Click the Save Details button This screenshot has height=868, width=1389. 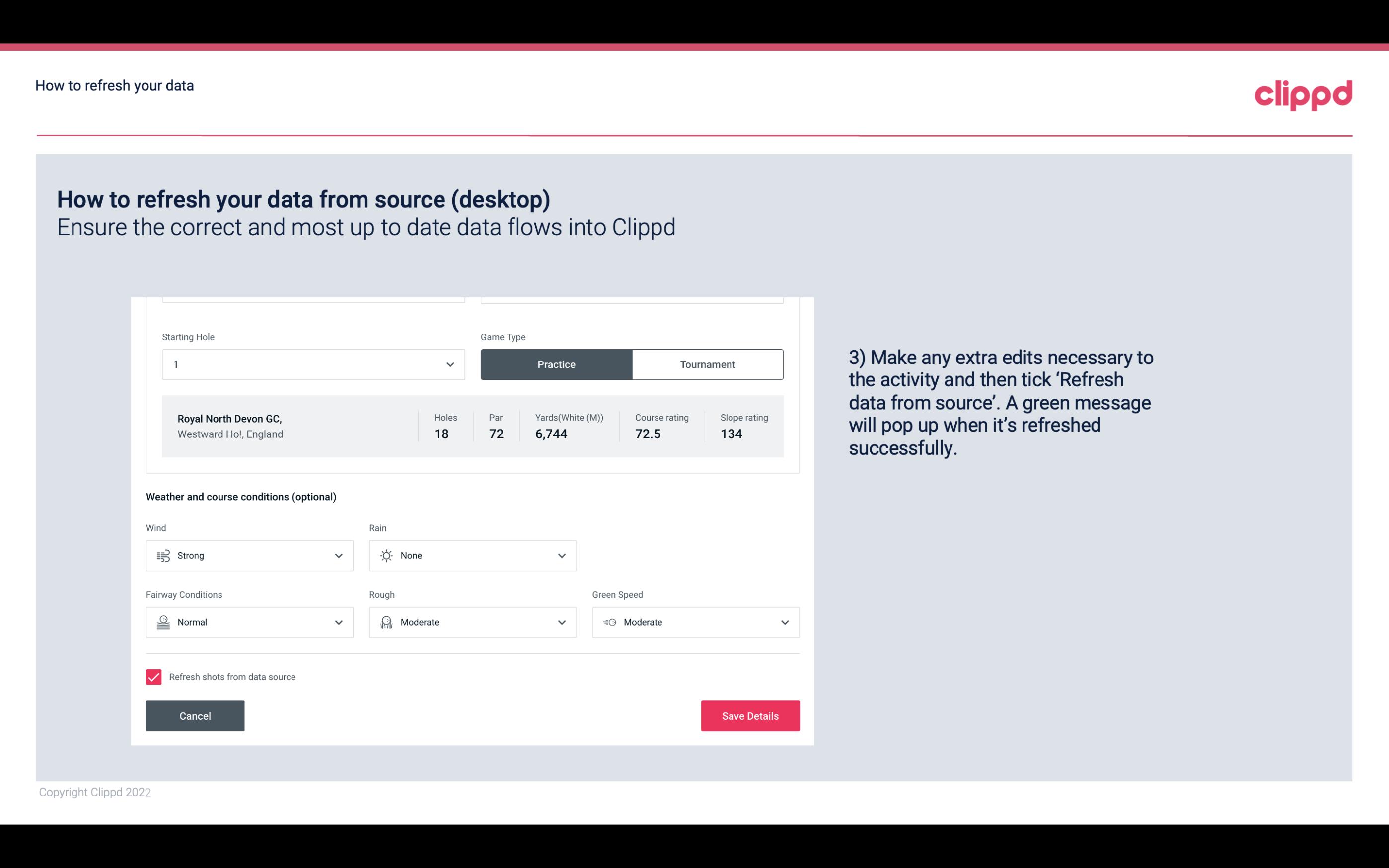(750, 715)
